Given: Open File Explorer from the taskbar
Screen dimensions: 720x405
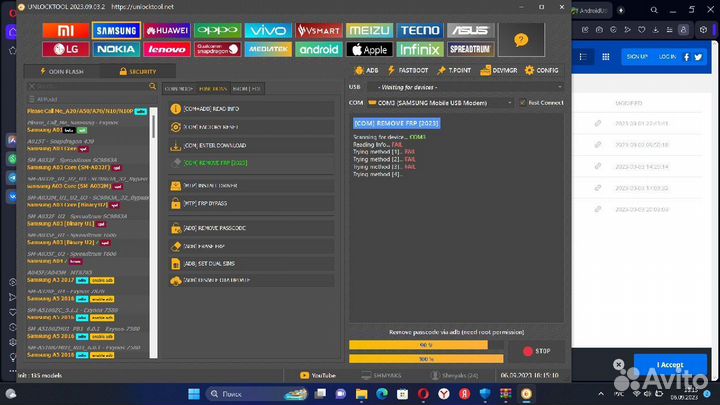Looking at the screenshot, I should (361, 394).
